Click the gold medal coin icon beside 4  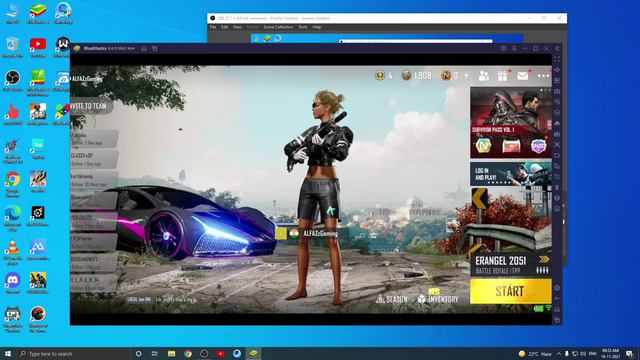click(380, 75)
